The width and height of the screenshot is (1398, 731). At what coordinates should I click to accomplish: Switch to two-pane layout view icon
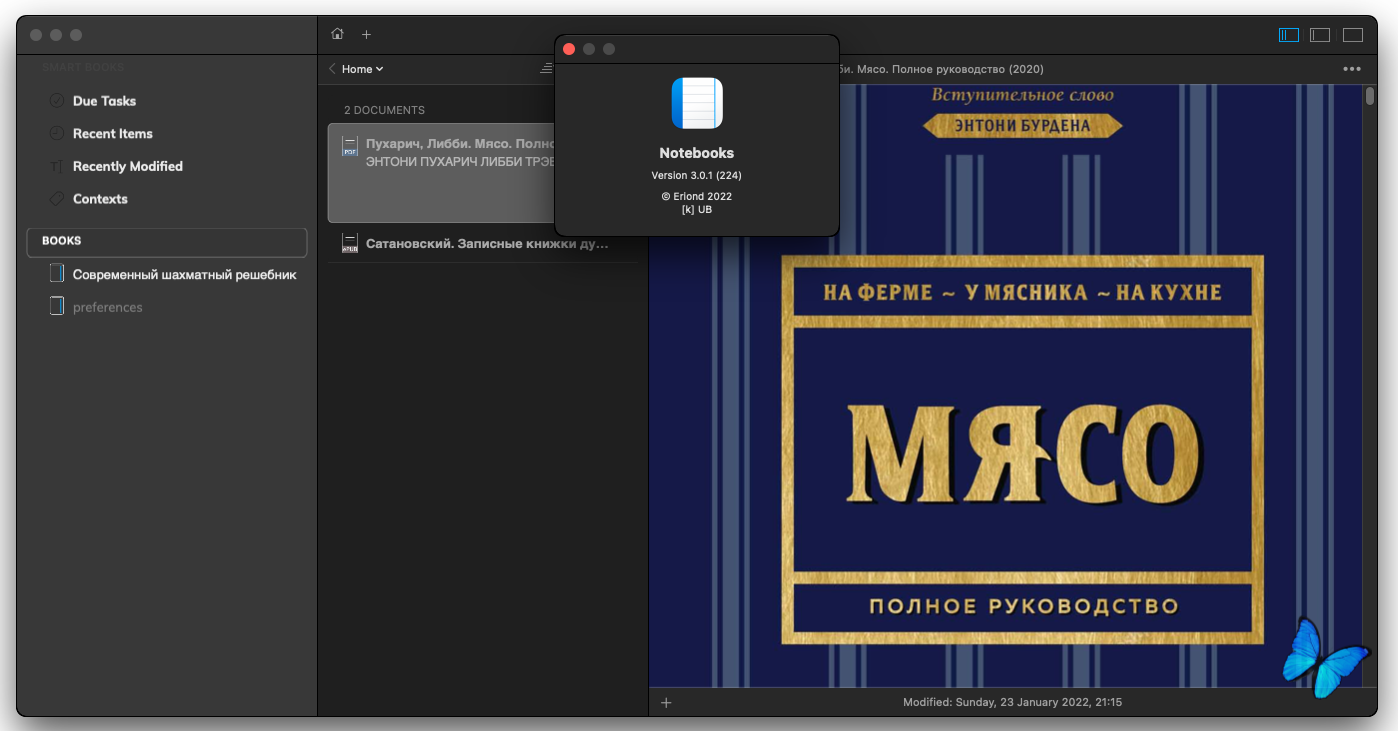(x=1320, y=35)
